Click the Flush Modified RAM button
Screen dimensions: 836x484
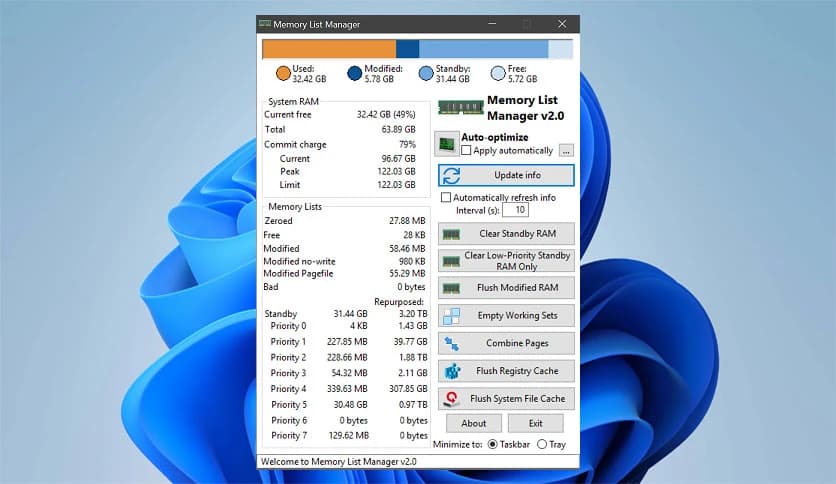506,288
